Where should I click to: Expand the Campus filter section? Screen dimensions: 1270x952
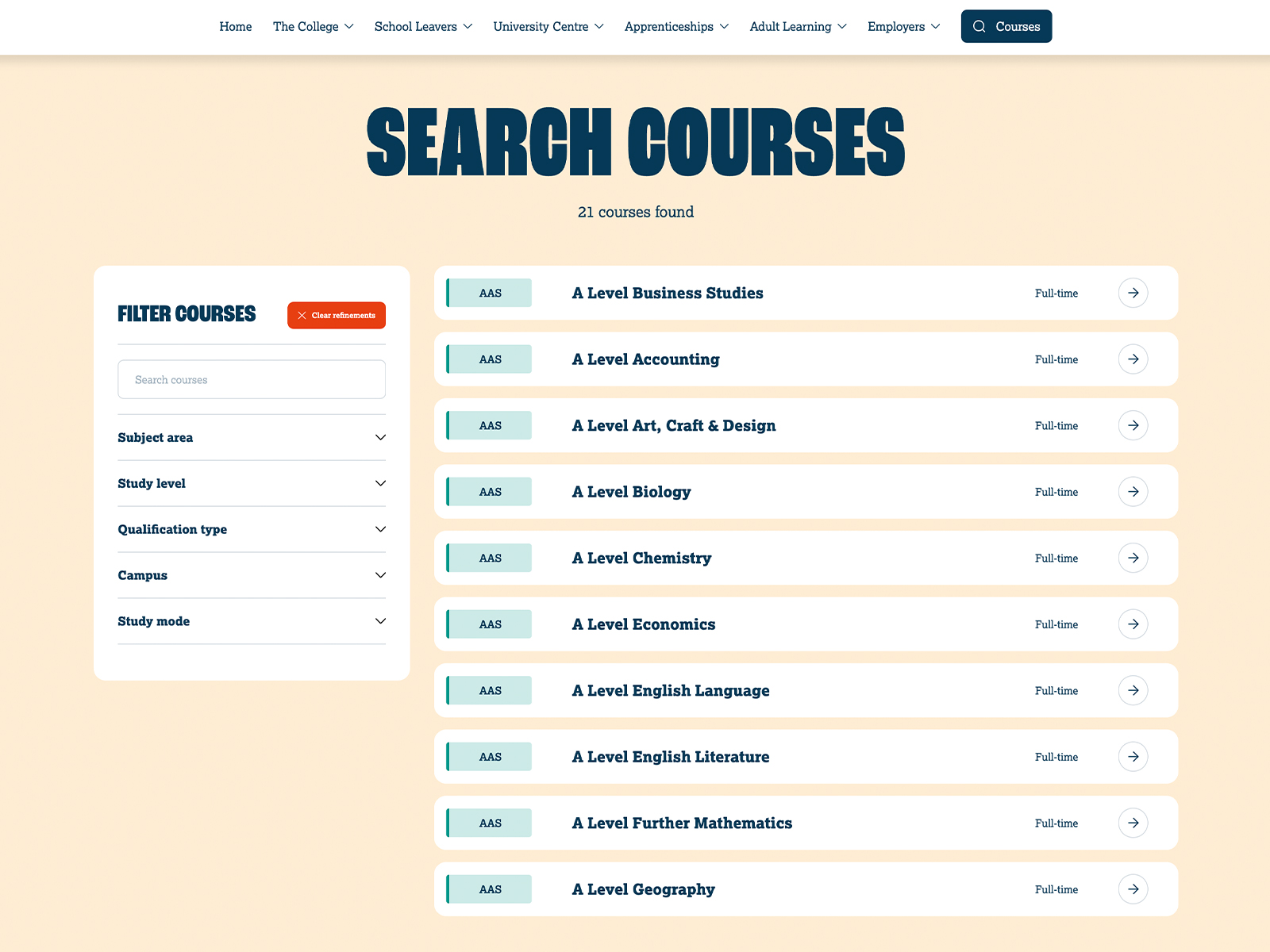[x=251, y=576]
